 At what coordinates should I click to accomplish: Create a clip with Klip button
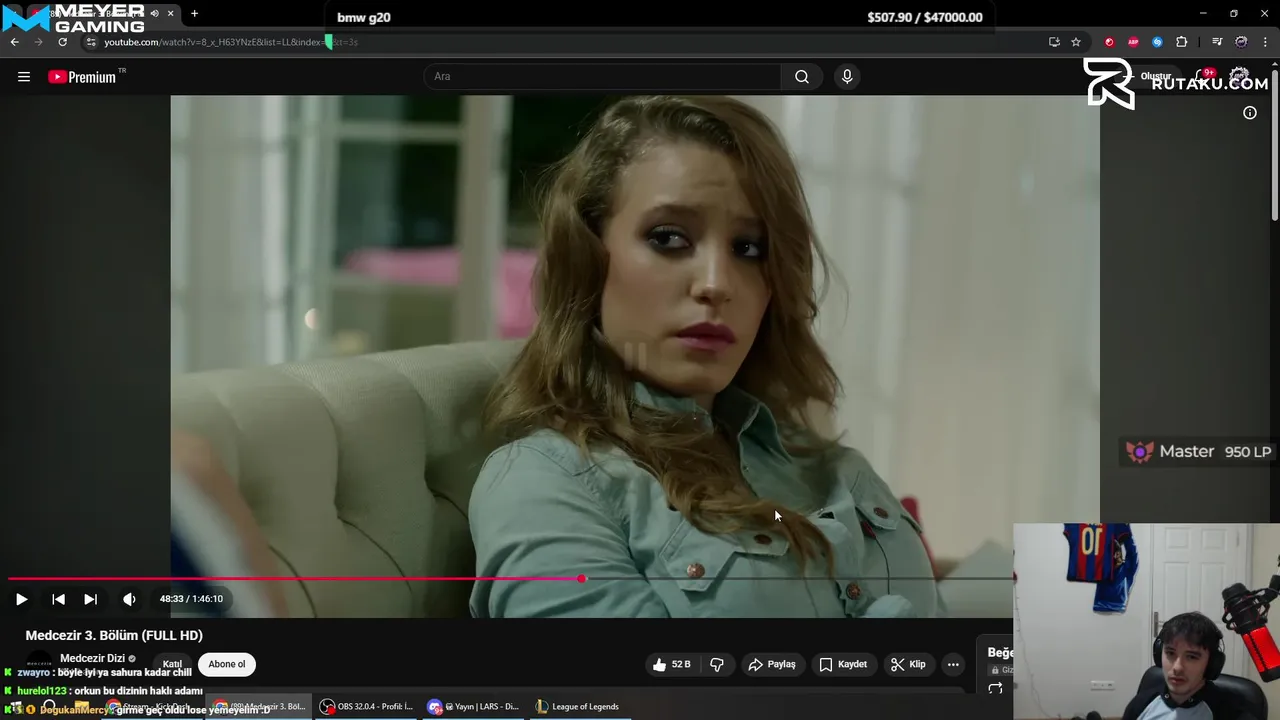point(908,664)
